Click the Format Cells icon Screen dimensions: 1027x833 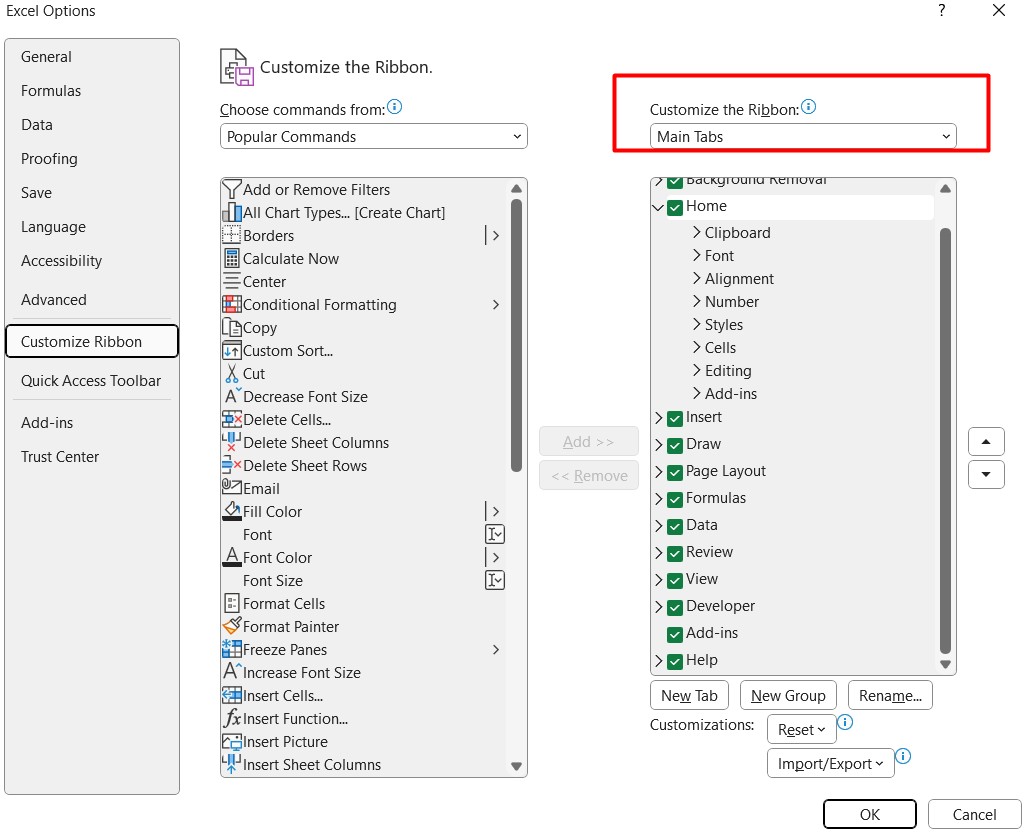(232, 603)
